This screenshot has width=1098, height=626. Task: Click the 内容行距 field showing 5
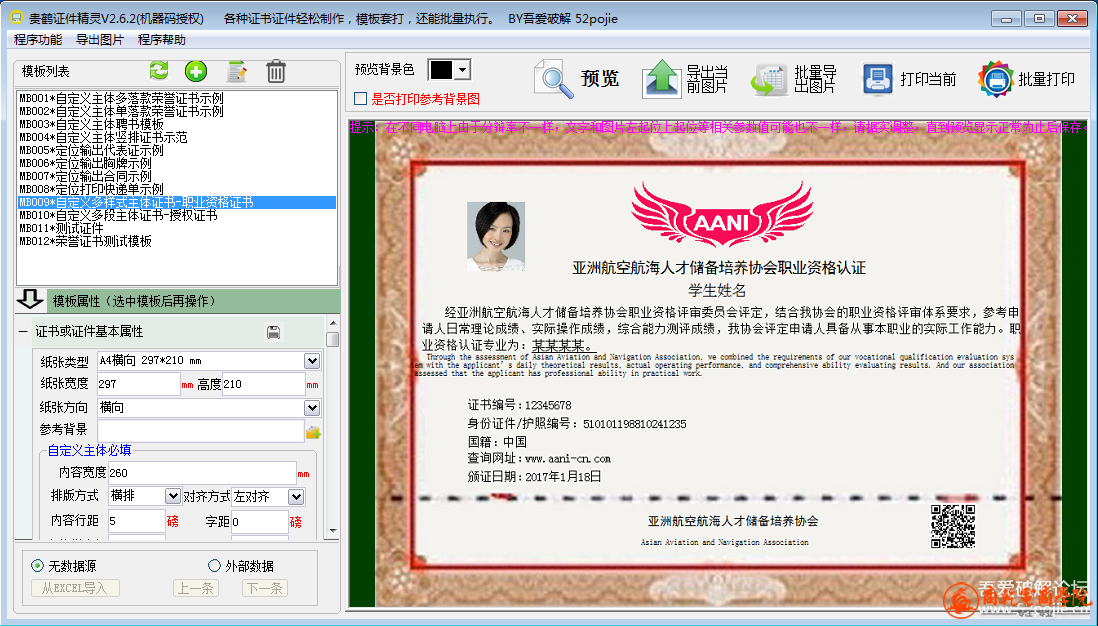[x=136, y=521]
